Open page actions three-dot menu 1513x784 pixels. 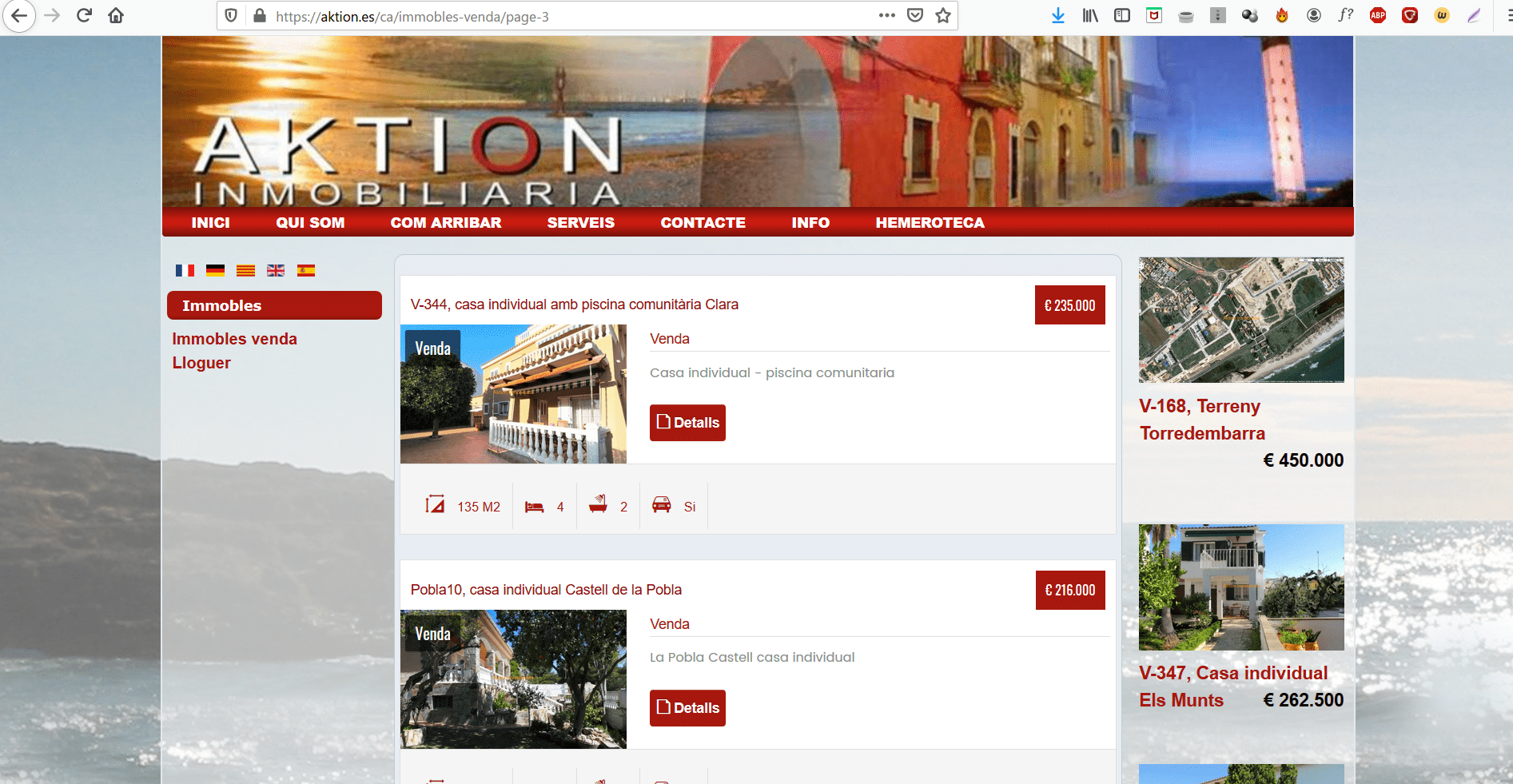[x=886, y=15]
